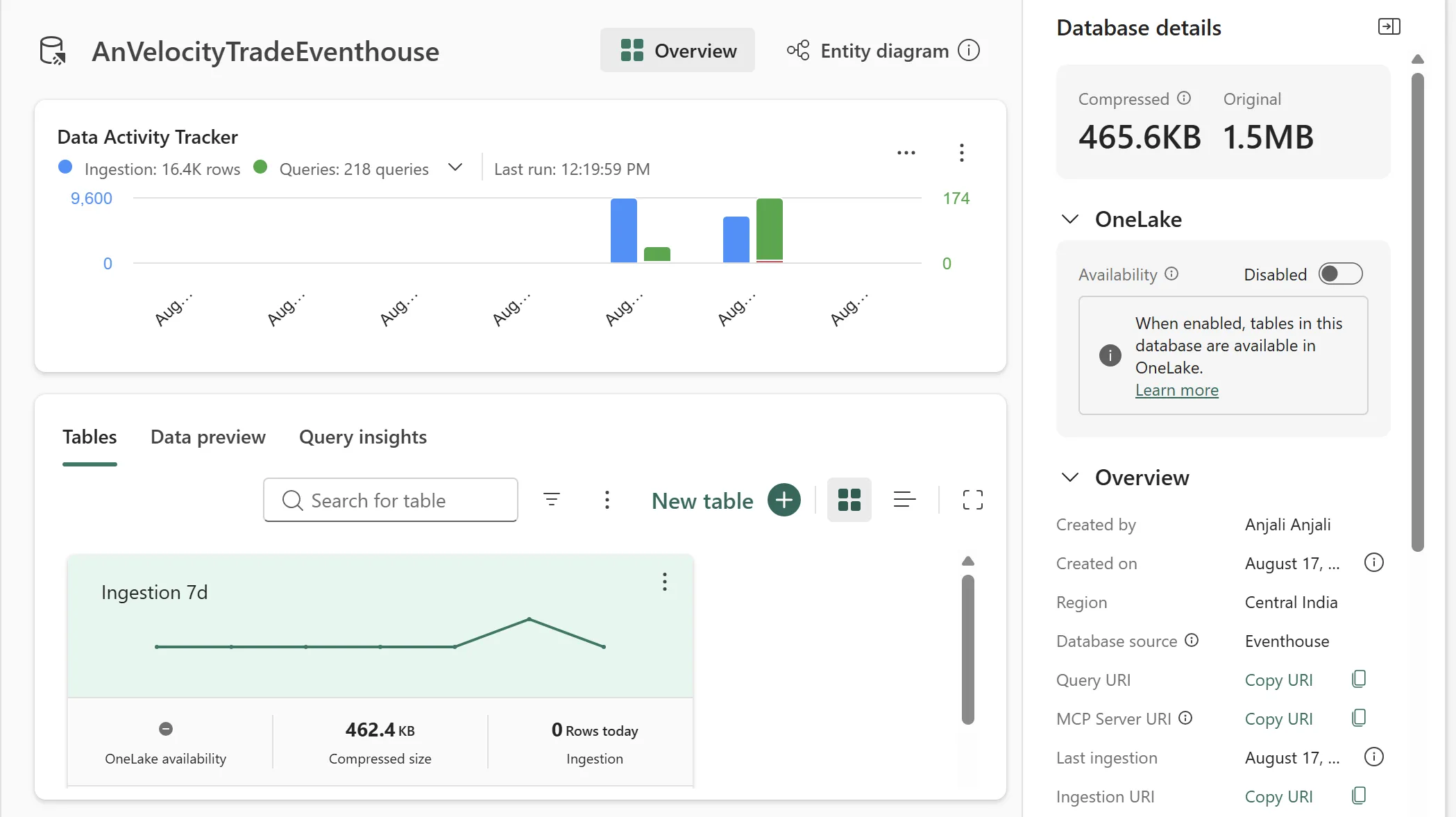Click Copy URI for Ingestion URI
Screen dimensions: 1456x817
(x=1278, y=797)
